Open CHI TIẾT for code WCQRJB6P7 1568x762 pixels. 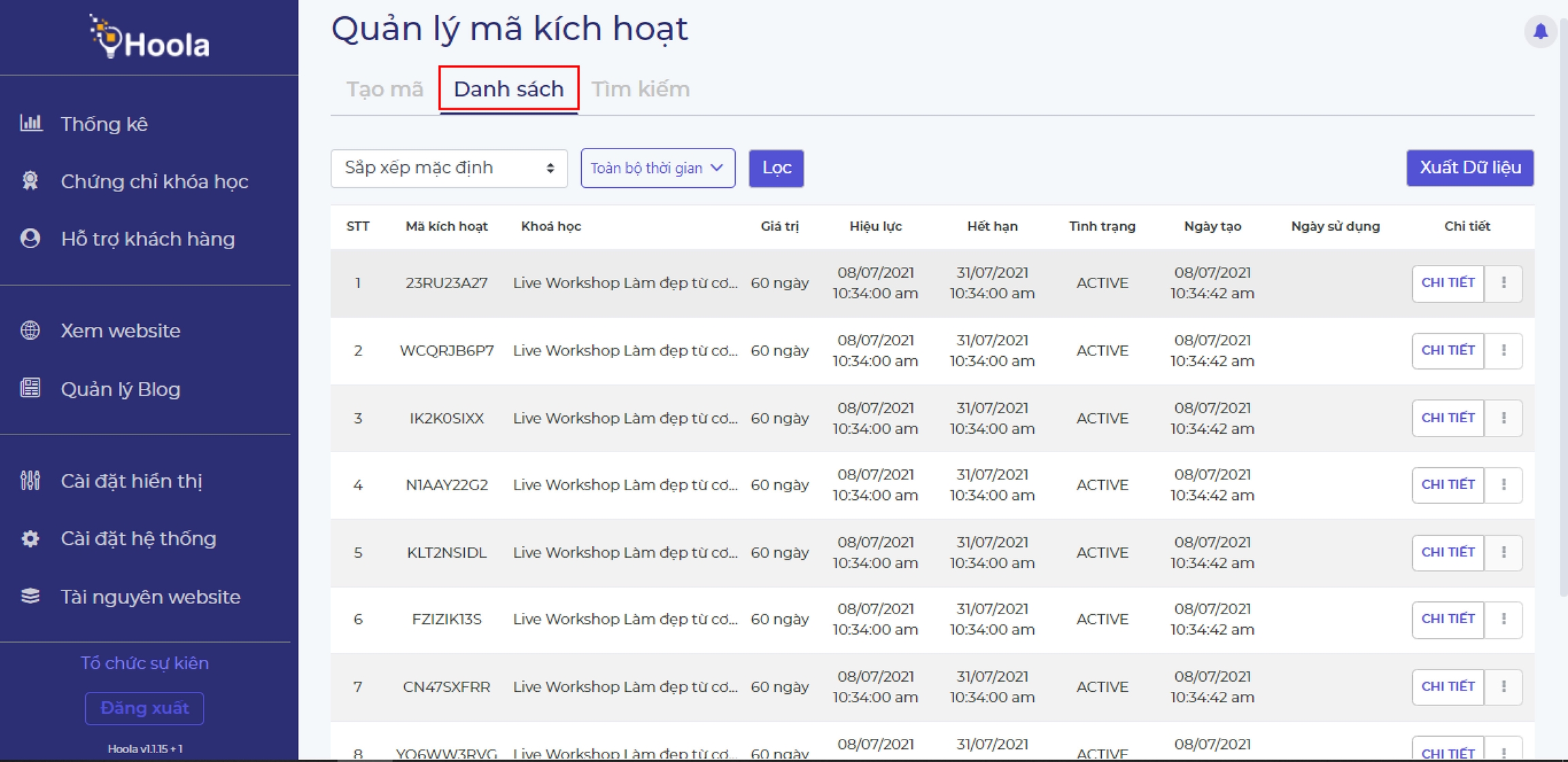pyautogui.click(x=1448, y=351)
